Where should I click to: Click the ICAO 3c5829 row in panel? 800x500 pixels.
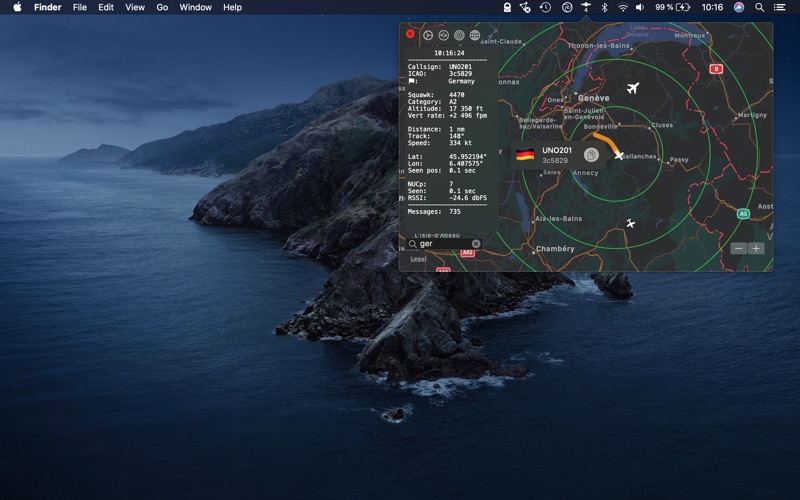coord(440,74)
